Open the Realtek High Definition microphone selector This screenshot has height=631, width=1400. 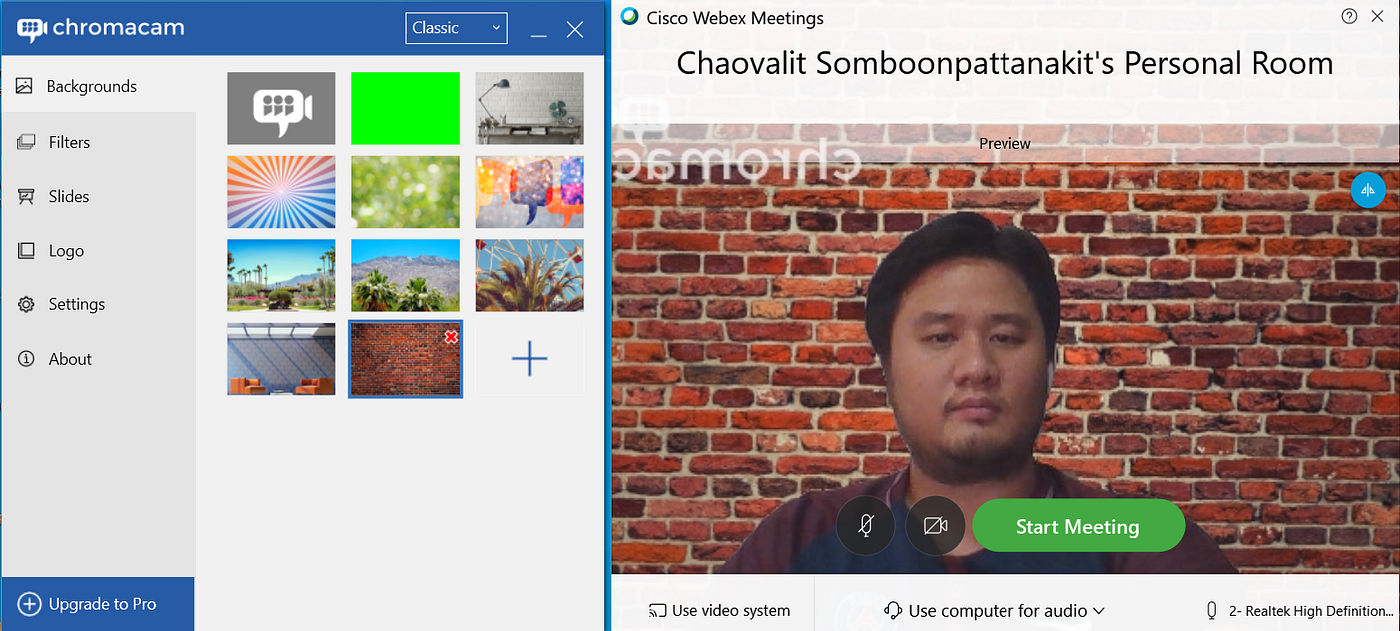click(x=1299, y=610)
